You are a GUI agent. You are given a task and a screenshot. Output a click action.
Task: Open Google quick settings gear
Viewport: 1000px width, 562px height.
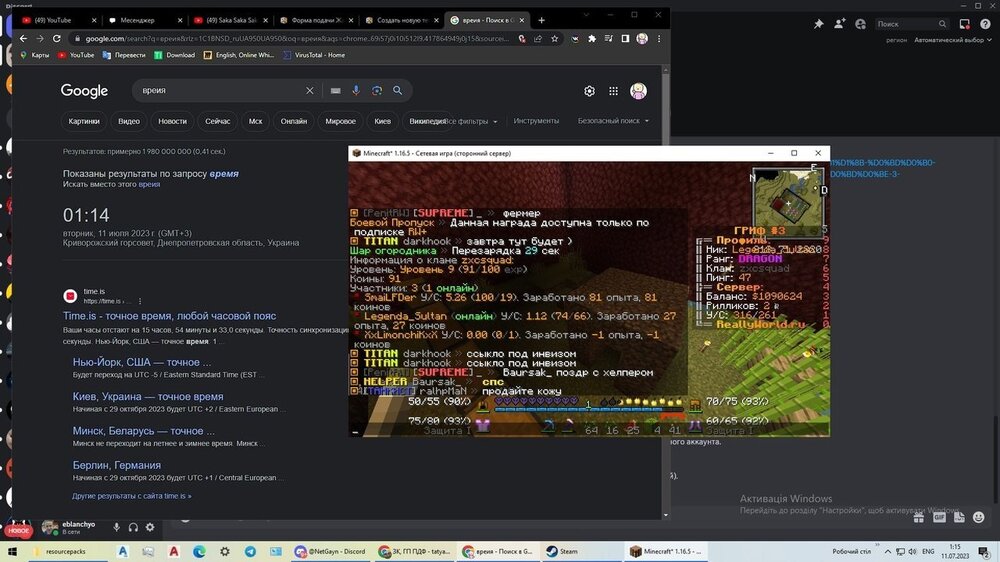589,91
